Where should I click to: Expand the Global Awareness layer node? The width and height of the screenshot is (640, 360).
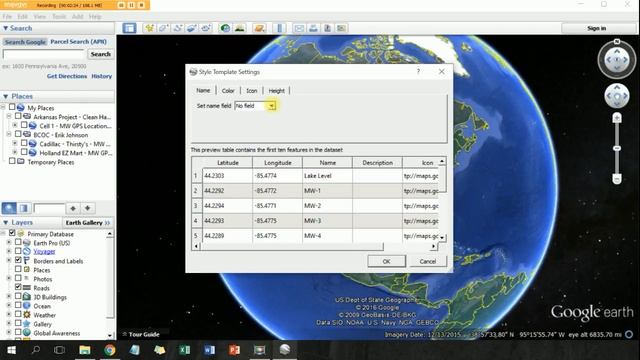[x=9, y=333]
